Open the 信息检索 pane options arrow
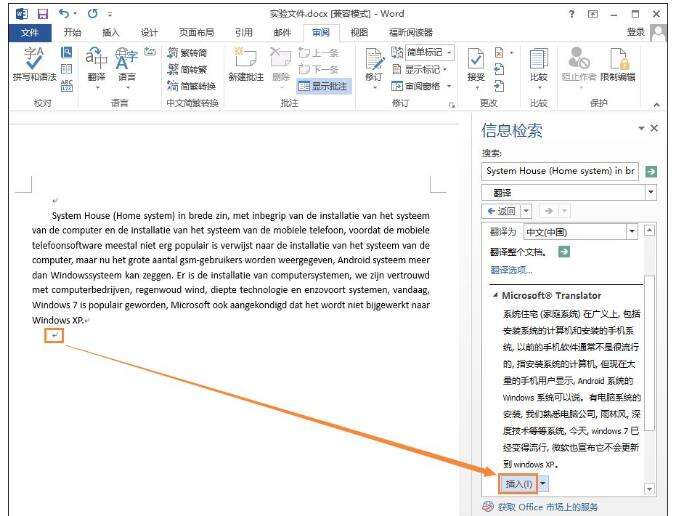The image size is (682, 516). click(x=641, y=128)
